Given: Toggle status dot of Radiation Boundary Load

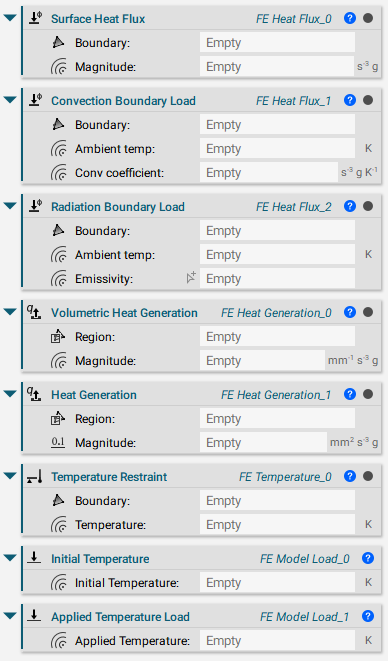Looking at the screenshot, I should (368, 206).
